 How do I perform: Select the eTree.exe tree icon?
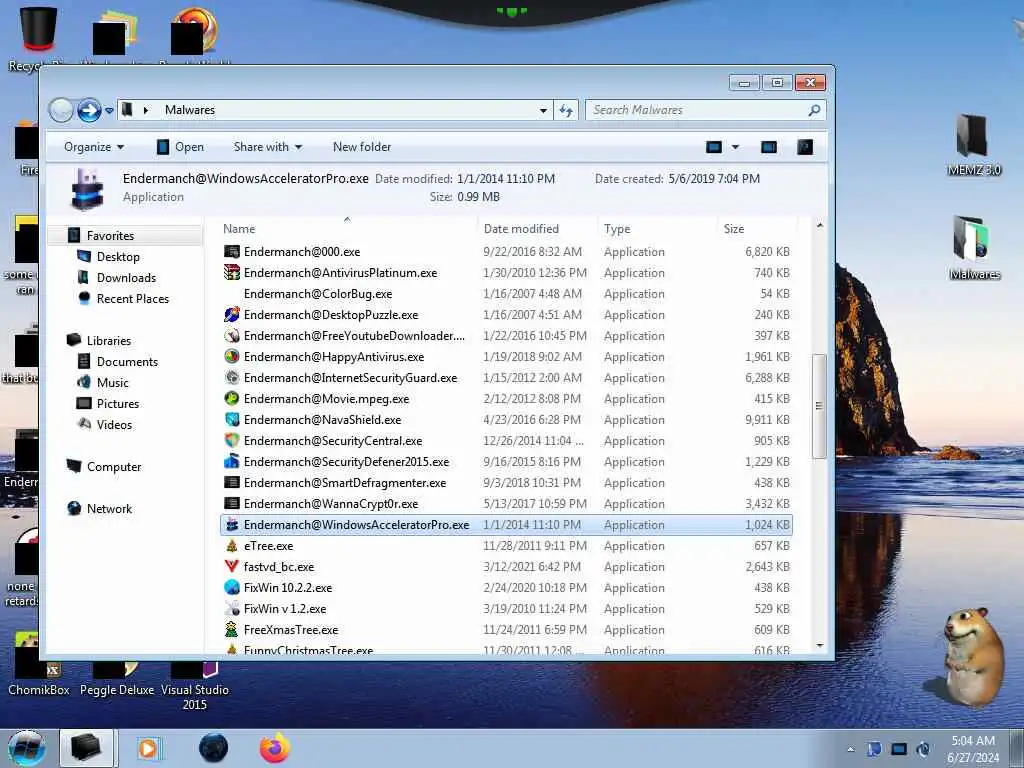pyautogui.click(x=232, y=546)
